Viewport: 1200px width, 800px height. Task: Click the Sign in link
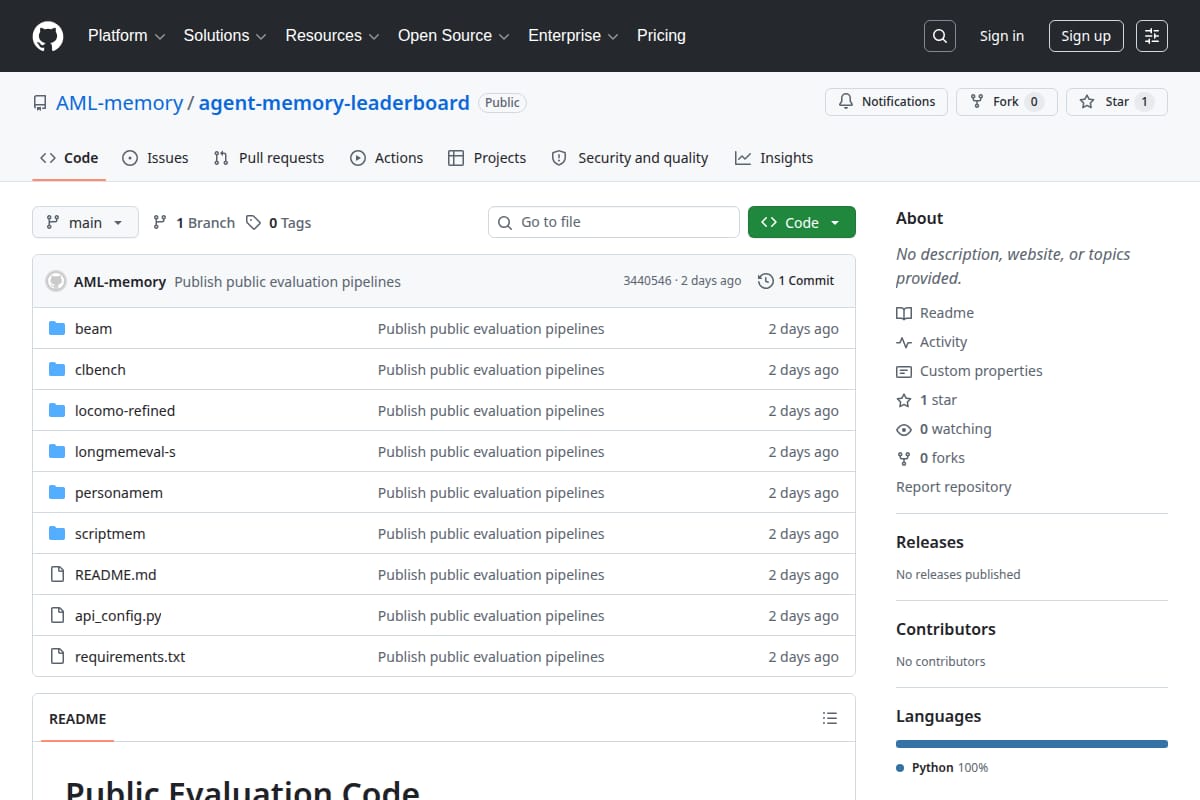pyautogui.click(x=1002, y=36)
